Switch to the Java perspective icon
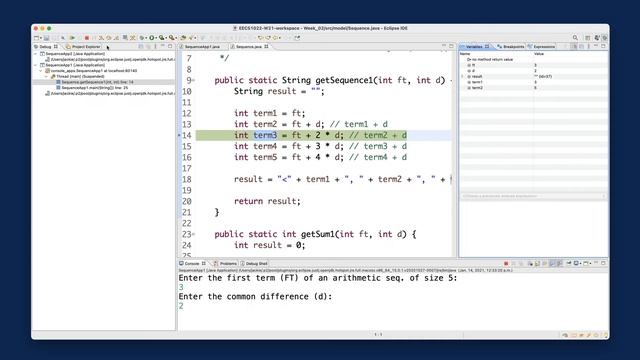 (x=597, y=38)
